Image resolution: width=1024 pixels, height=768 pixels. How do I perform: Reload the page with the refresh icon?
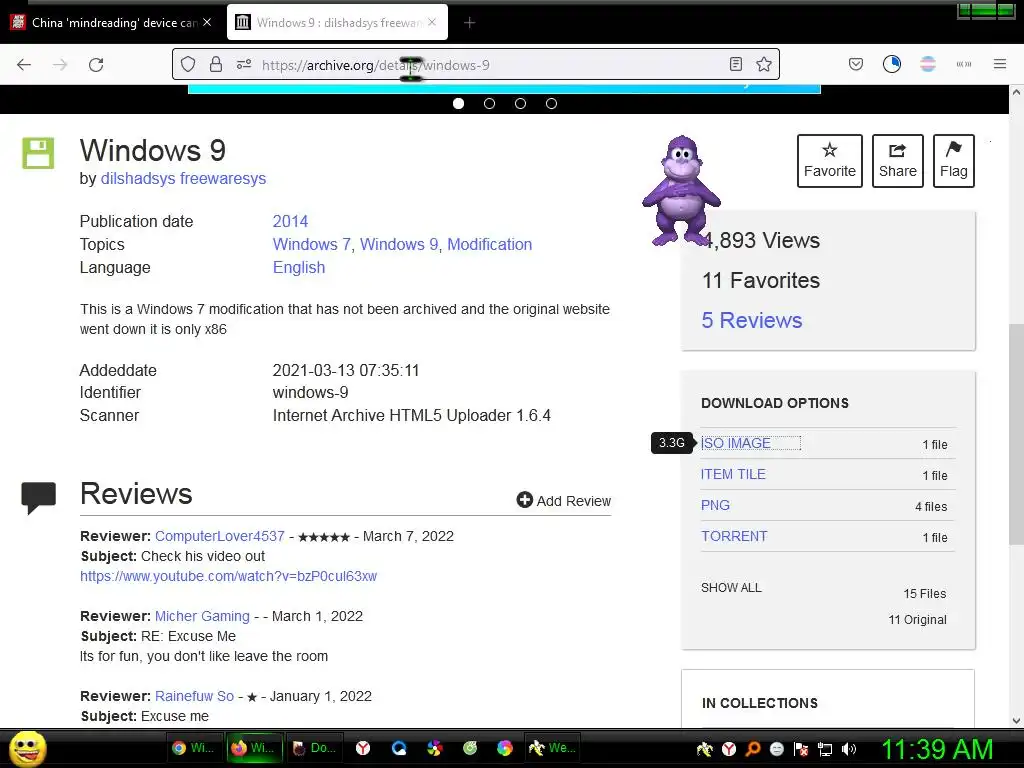coord(96,65)
